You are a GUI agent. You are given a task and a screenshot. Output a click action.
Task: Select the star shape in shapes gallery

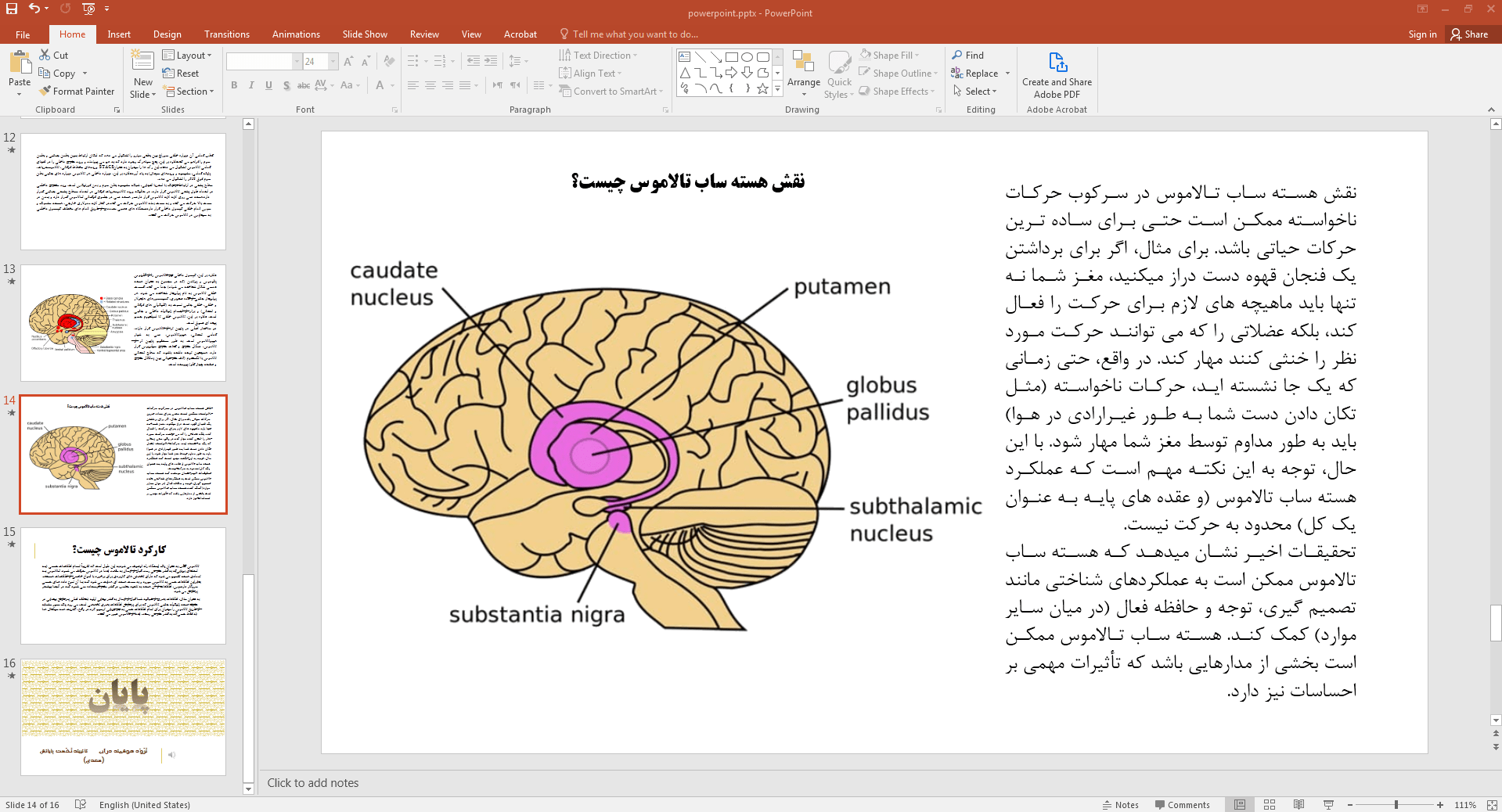pos(762,88)
